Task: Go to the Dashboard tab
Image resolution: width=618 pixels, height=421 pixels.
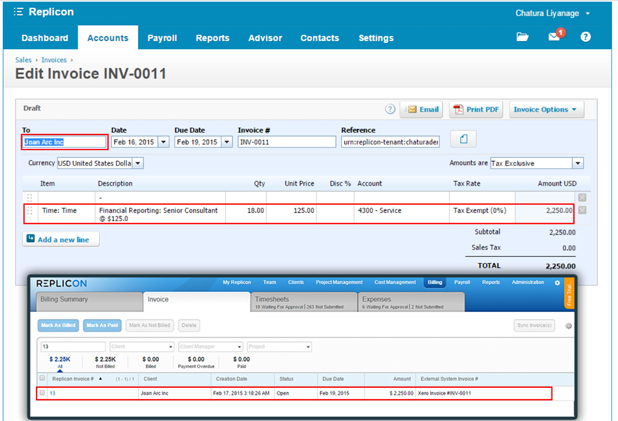Action: (45, 38)
